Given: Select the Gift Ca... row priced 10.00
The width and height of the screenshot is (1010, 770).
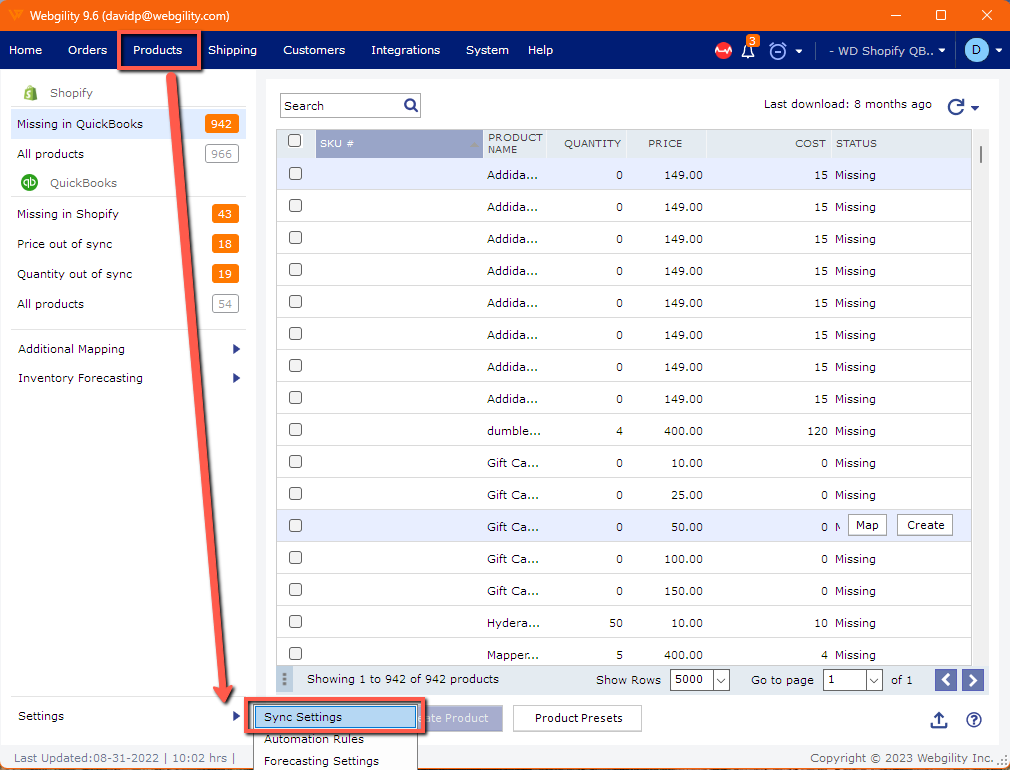Looking at the screenshot, I should (296, 461).
